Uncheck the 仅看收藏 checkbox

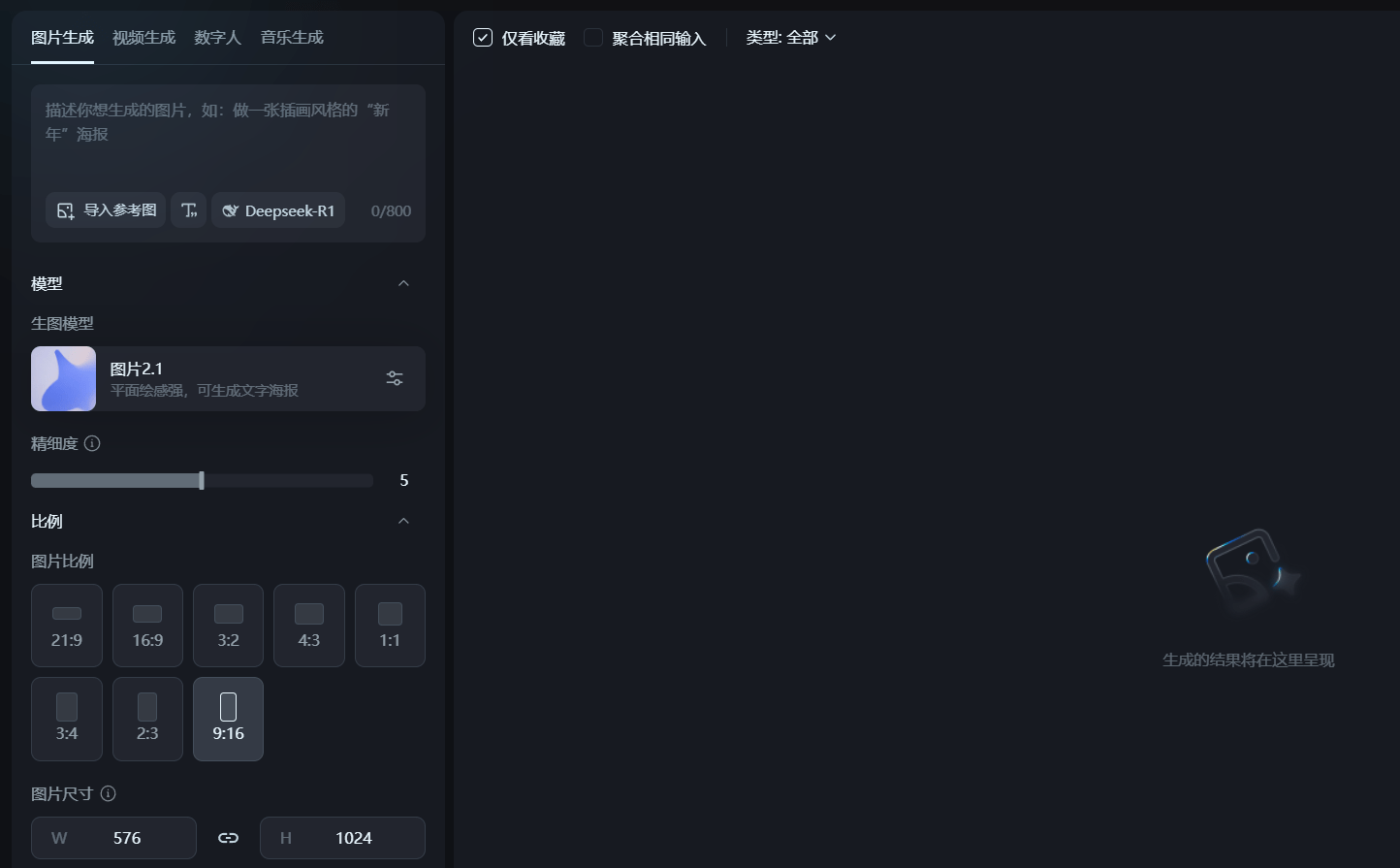[x=483, y=38]
